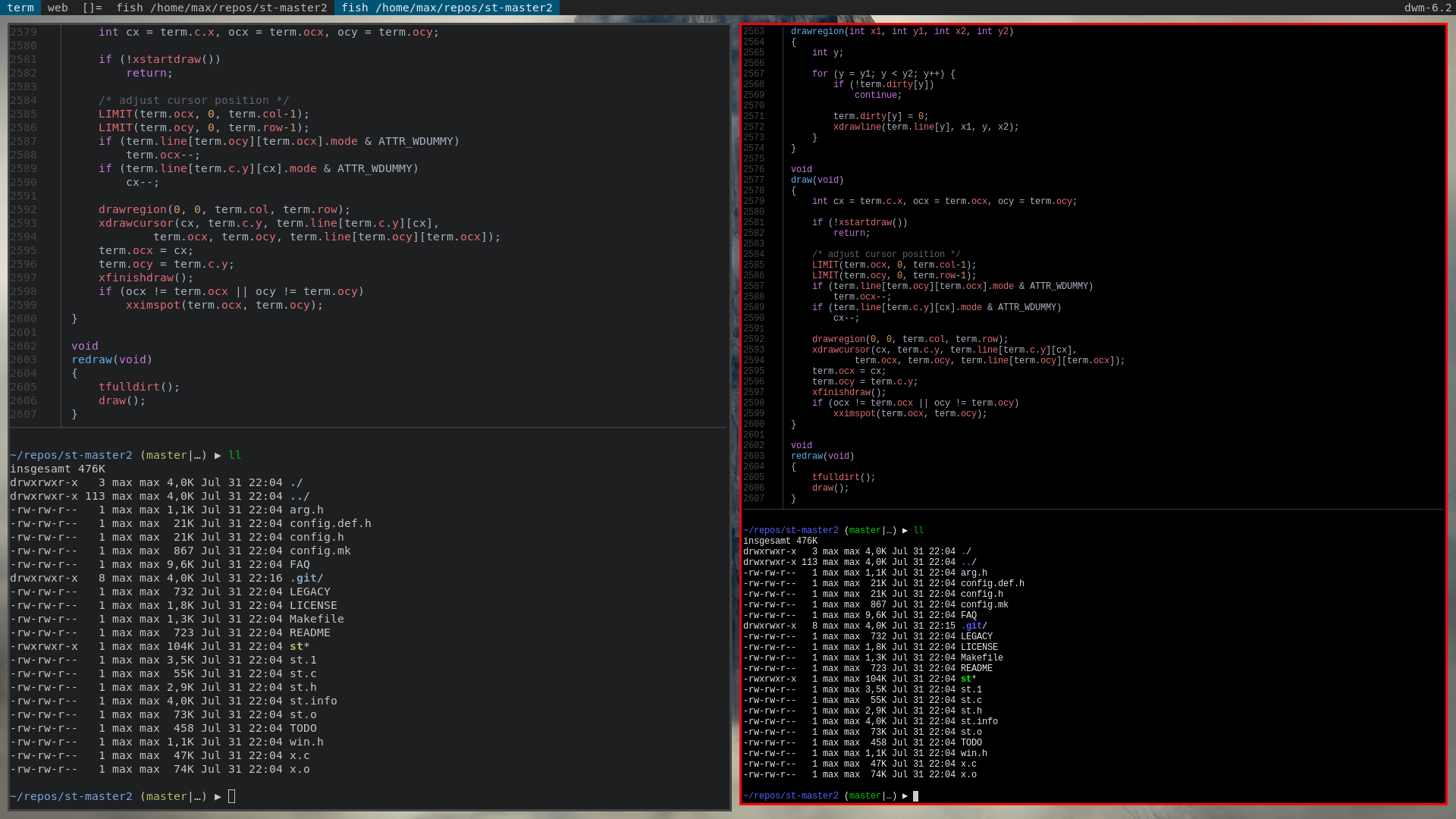This screenshot has width=1456, height=819.
Task: Click 'continue;' in right terminal code
Action: pos(878,95)
